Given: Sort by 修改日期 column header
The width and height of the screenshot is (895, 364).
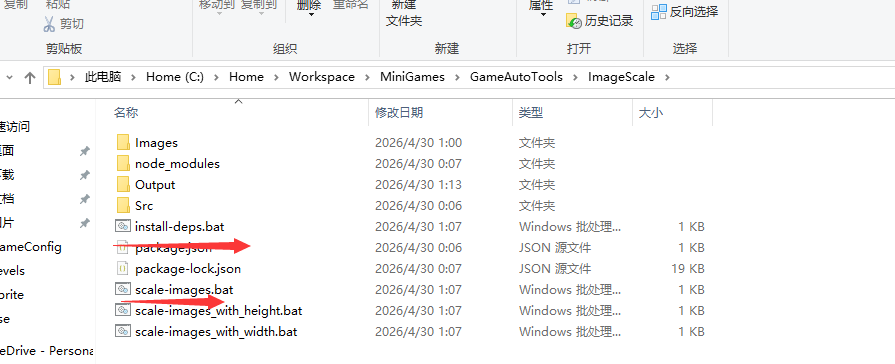Looking at the screenshot, I should click(x=399, y=113).
